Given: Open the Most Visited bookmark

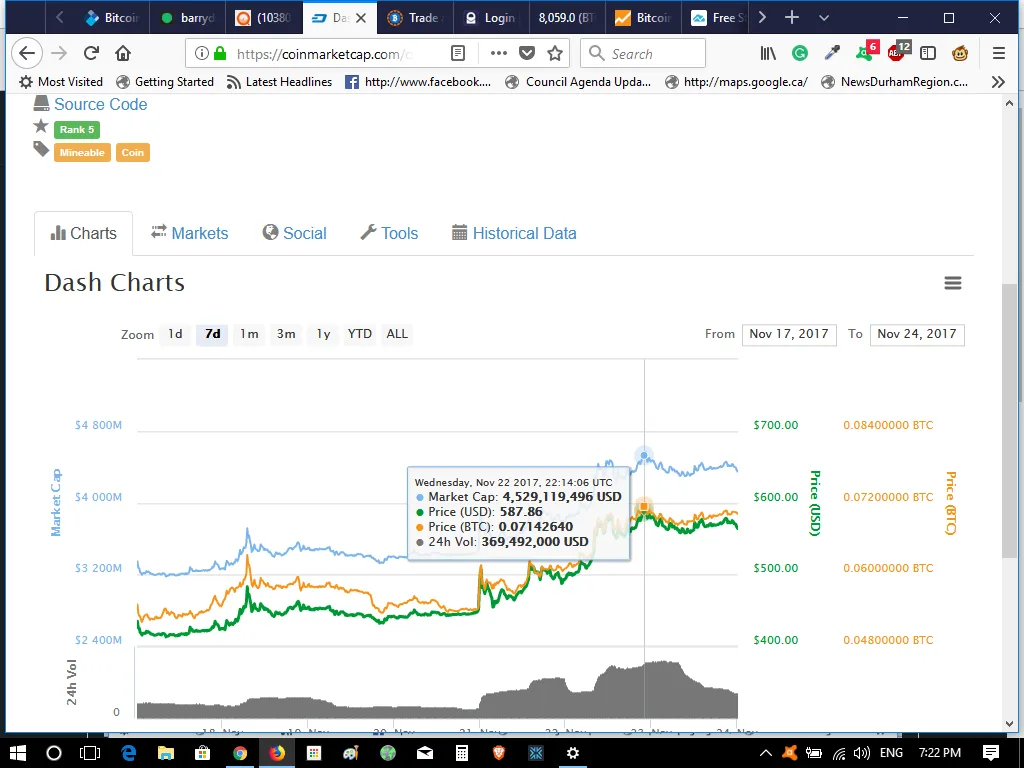Looking at the screenshot, I should pos(61,82).
